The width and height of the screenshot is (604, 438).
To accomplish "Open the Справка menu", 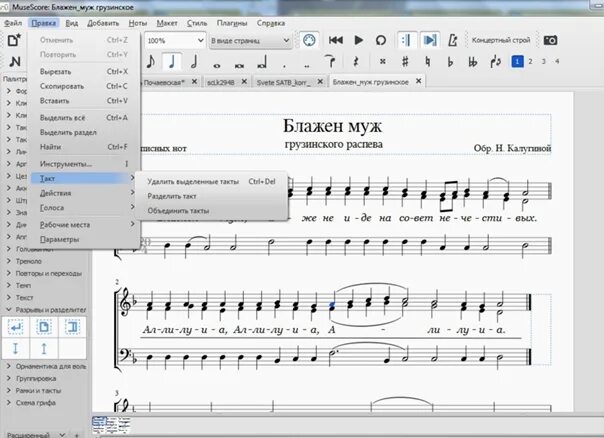I will point(271,23).
